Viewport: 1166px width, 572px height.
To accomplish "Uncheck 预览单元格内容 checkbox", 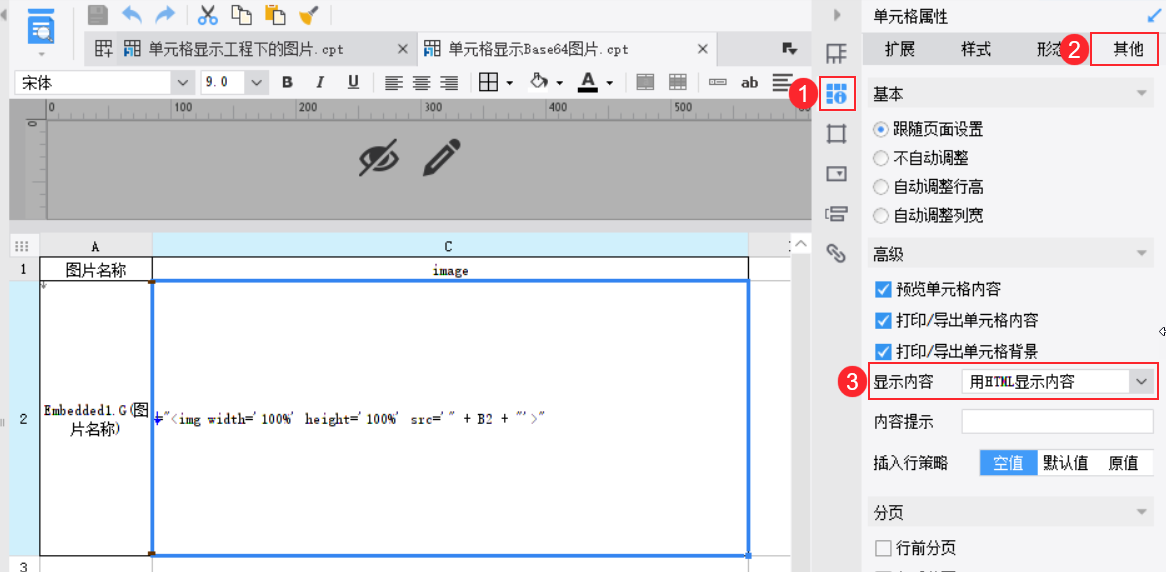I will pos(883,290).
